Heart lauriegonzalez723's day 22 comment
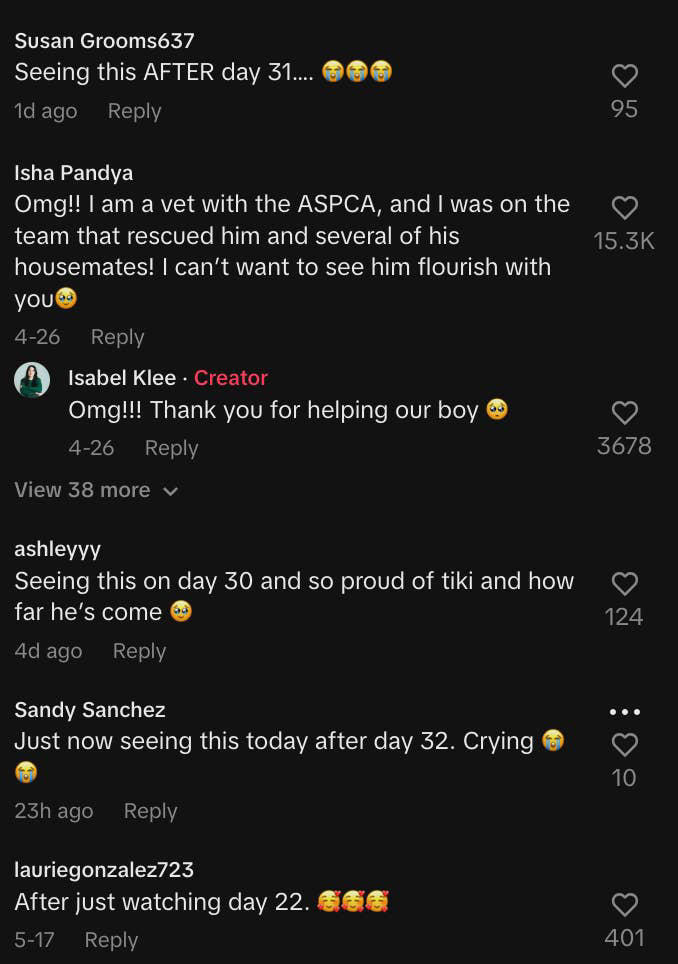The image size is (678, 964). coord(624,905)
